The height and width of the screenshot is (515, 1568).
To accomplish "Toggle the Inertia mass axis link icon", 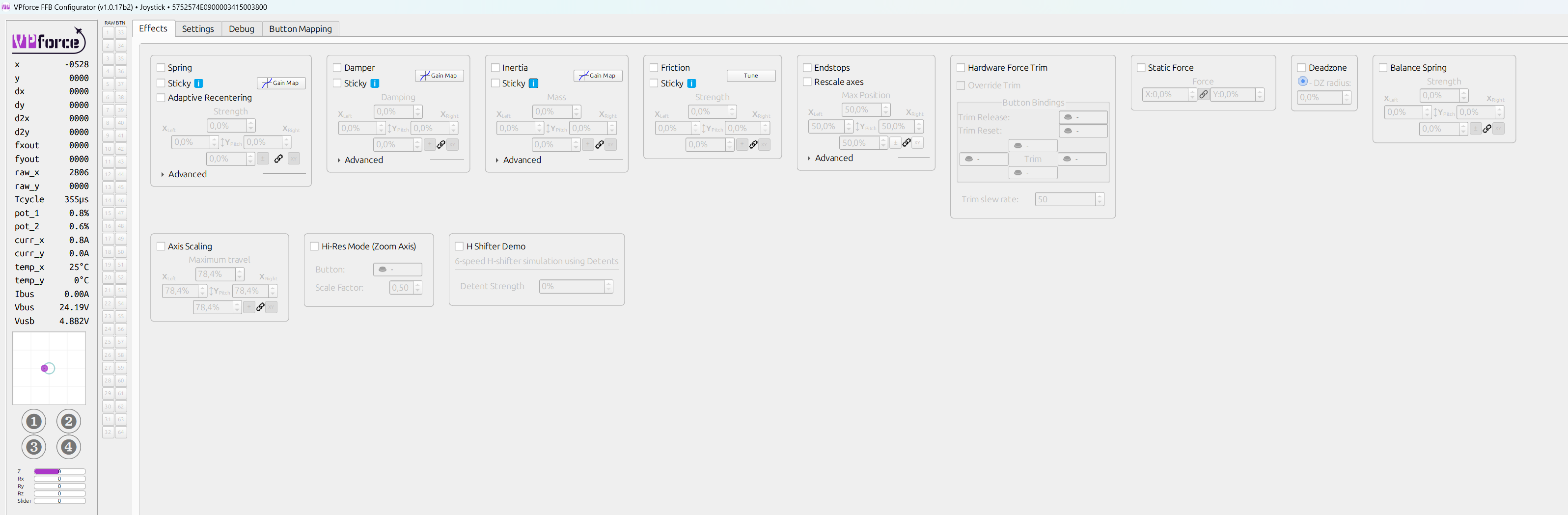I will [600, 145].
